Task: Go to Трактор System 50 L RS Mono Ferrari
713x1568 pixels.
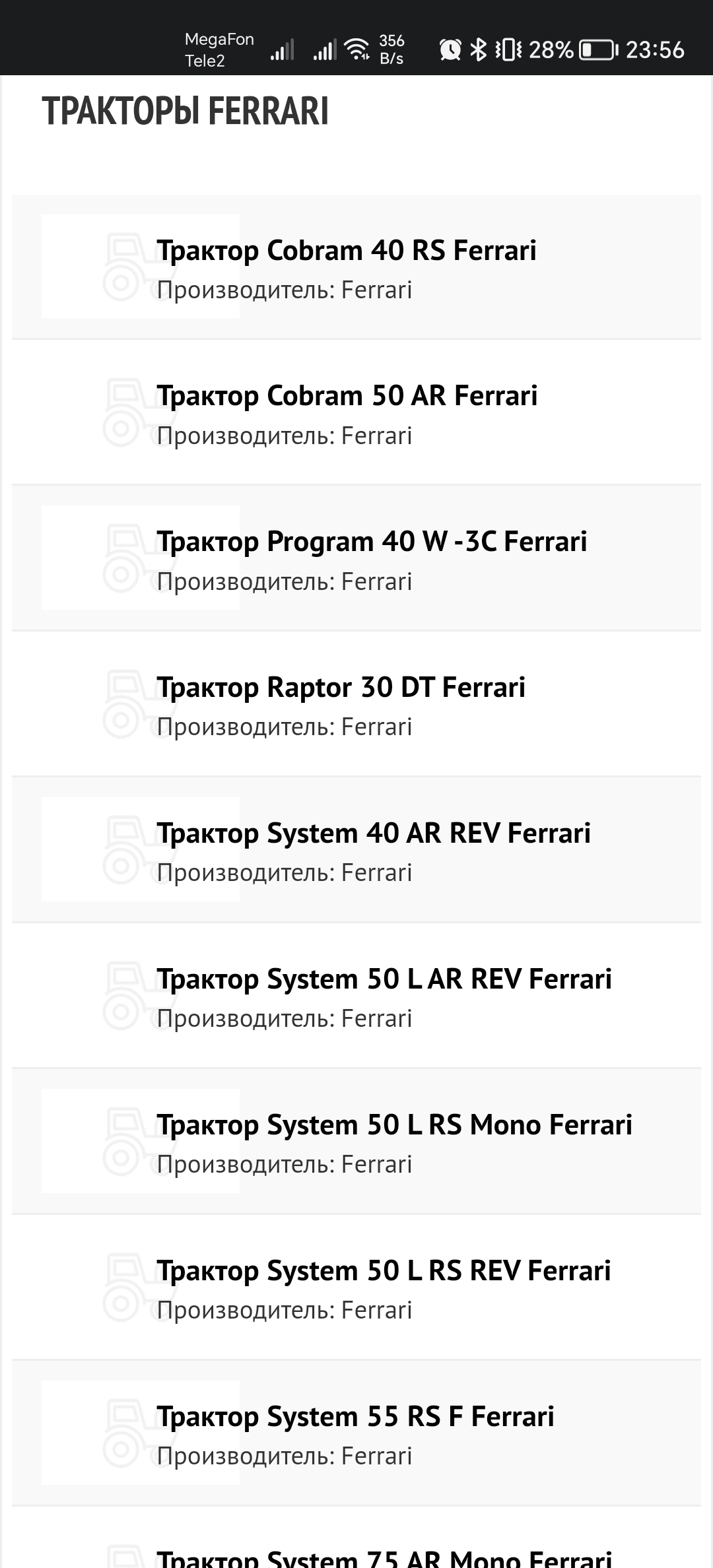Action: 394,1125
